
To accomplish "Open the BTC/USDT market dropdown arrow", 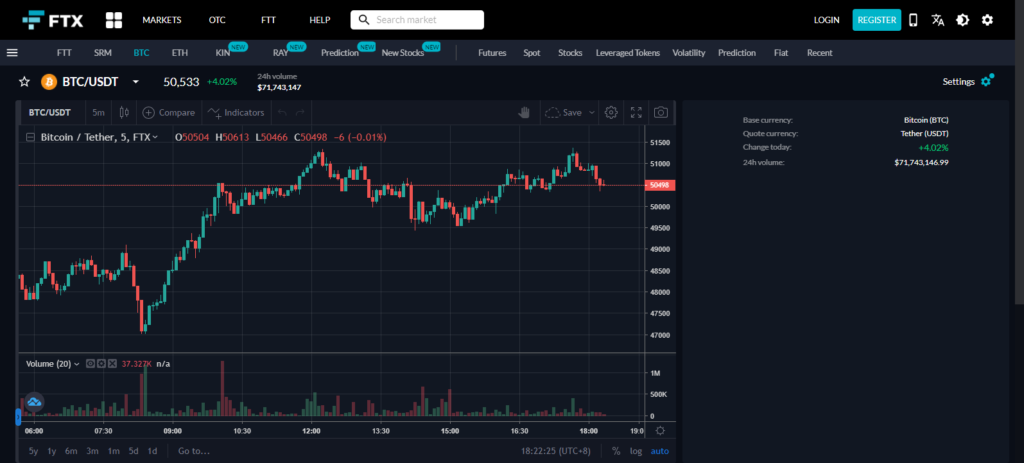I will click(136, 82).
